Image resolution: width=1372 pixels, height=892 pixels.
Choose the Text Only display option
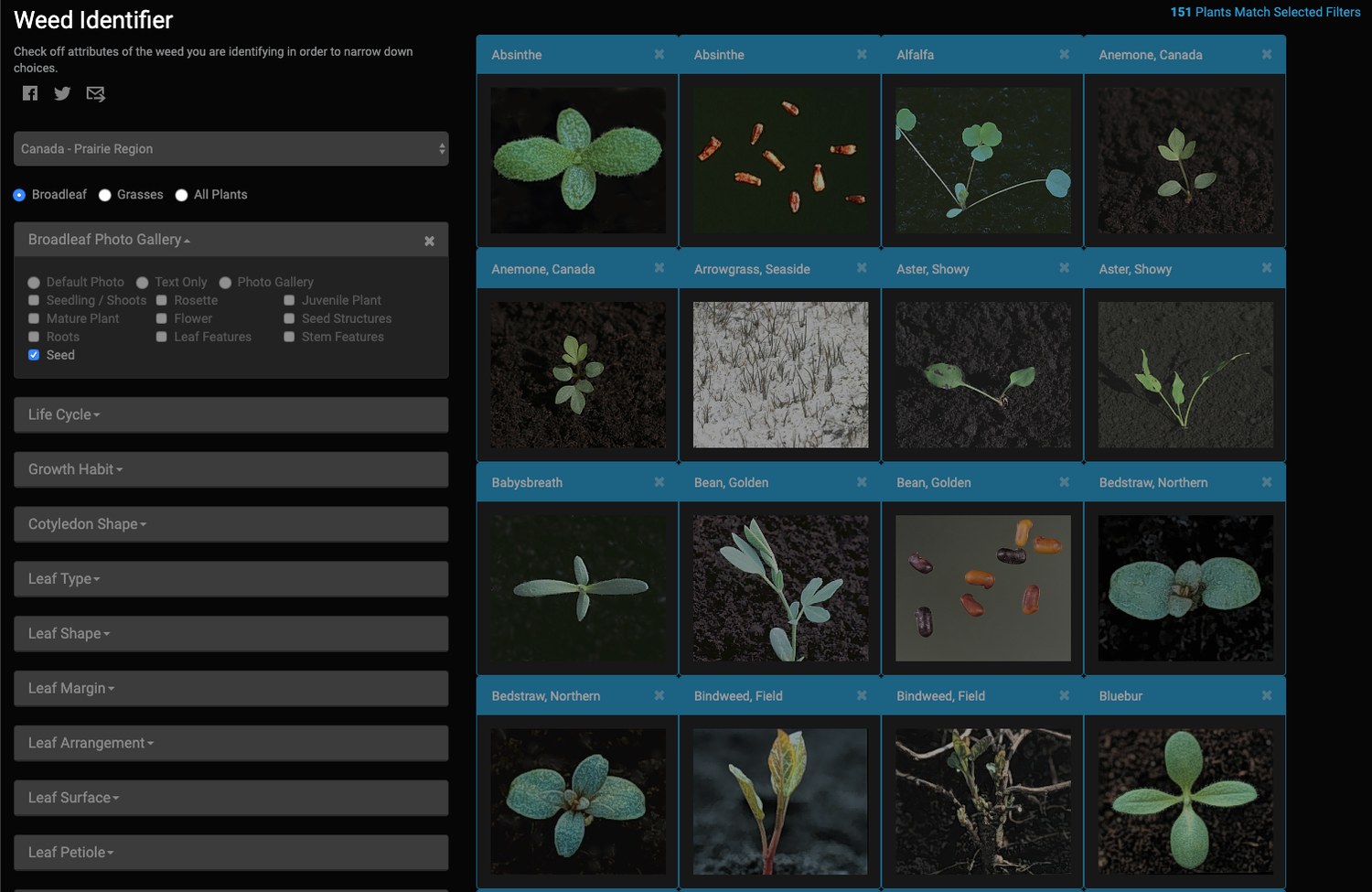coord(143,283)
